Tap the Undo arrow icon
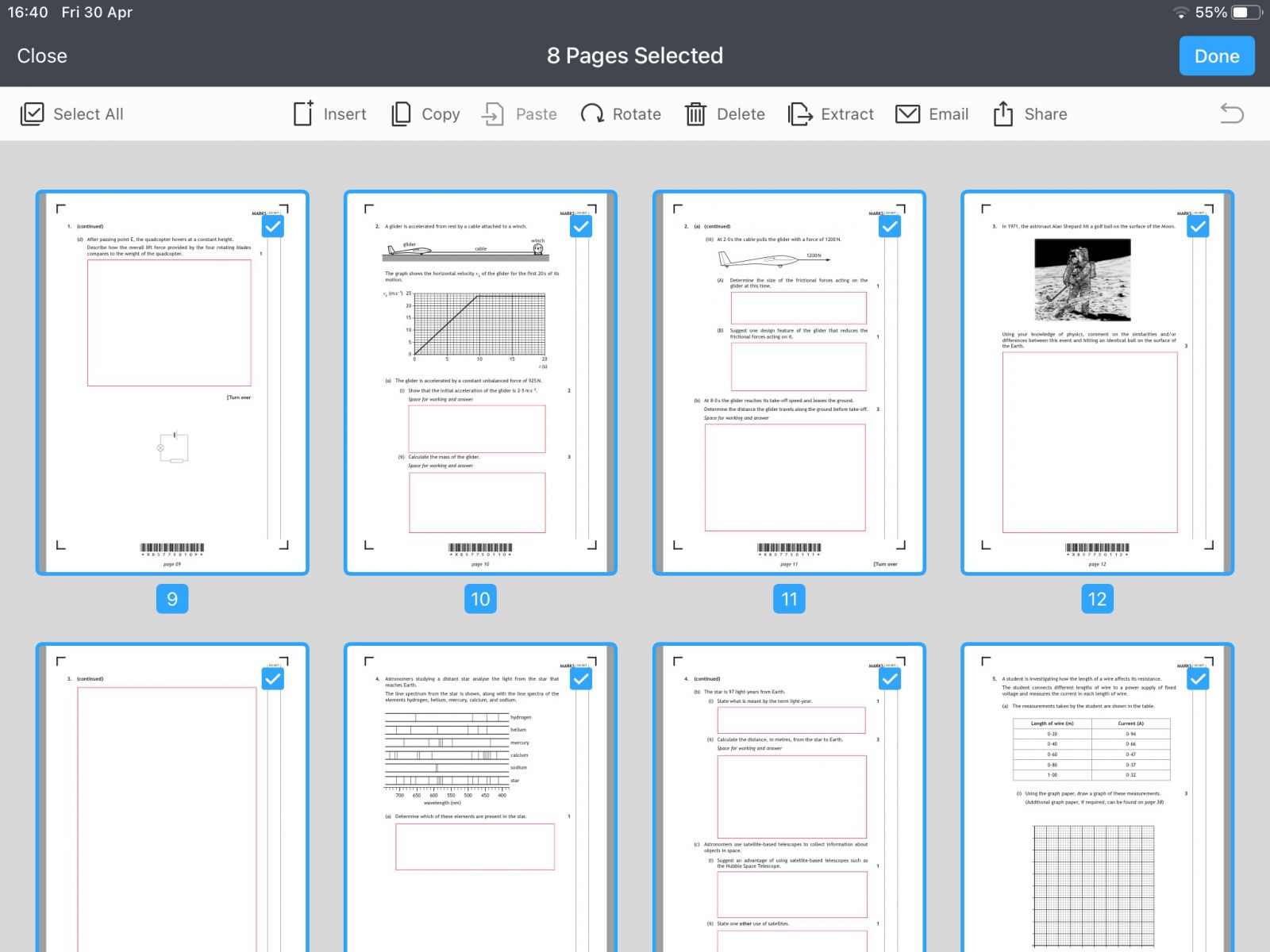This screenshot has width=1270, height=952. [x=1232, y=114]
